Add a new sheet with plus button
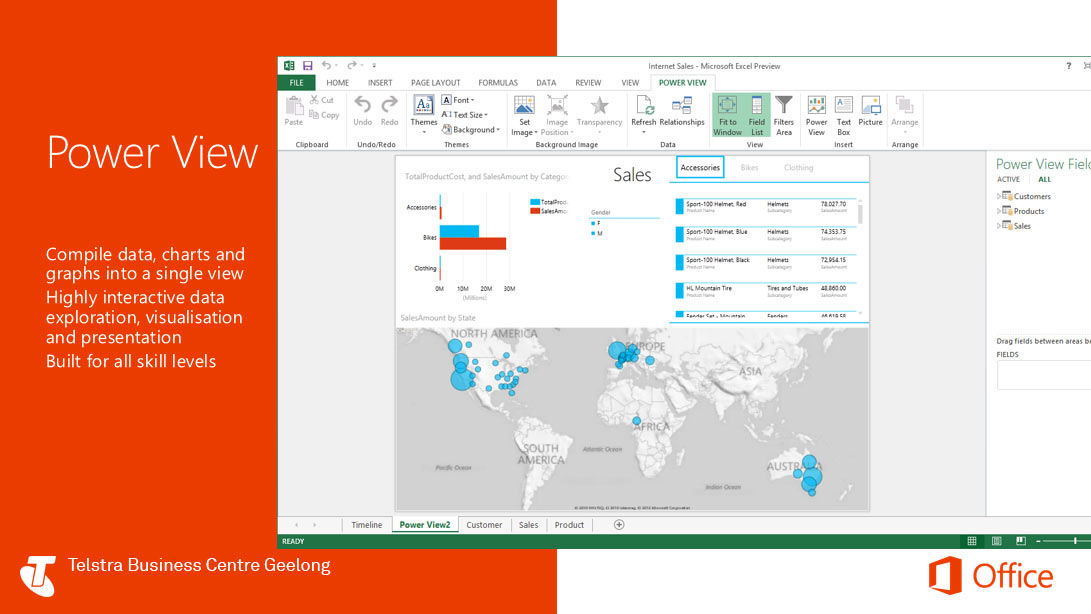This screenshot has height=614, width=1091. pos(619,525)
